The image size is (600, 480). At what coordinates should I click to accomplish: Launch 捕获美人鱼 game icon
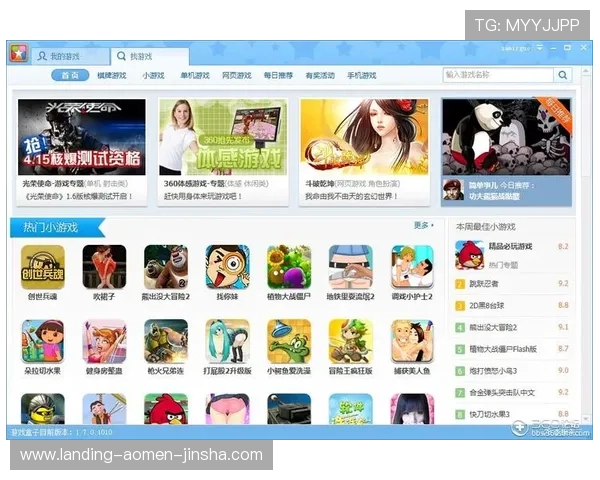pyautogui.click(x=412, y=341)
